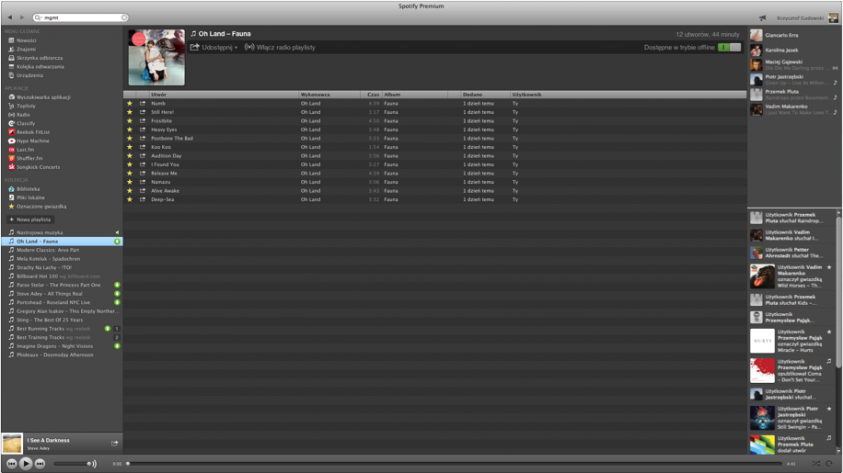Open the Oh Land artist link for Numb

[310, 103]
